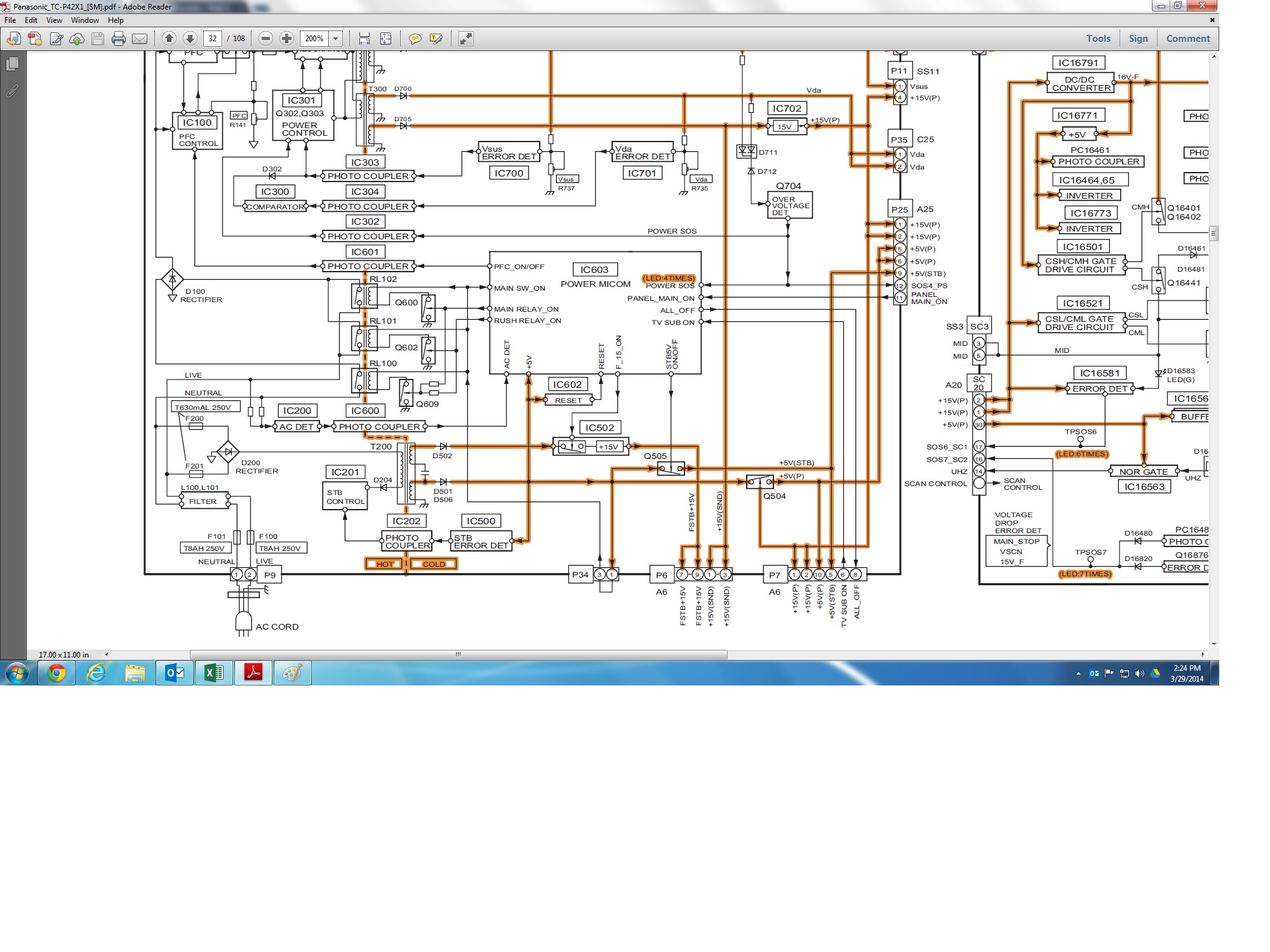The height and width of the screenshot is (952, 1270).
Task: Open the attachments paperclip panel
Action: (x=12, y=91)
